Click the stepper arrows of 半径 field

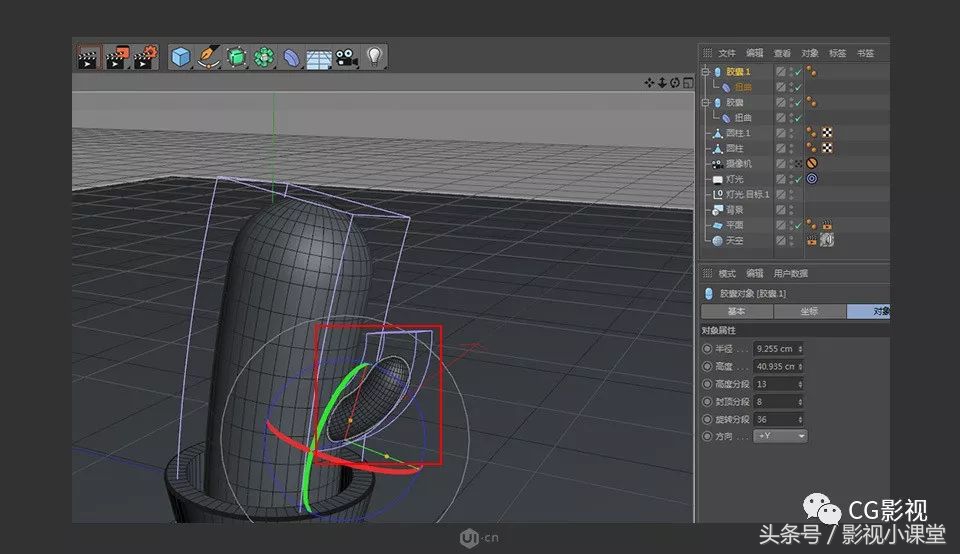tap(800, 349)
